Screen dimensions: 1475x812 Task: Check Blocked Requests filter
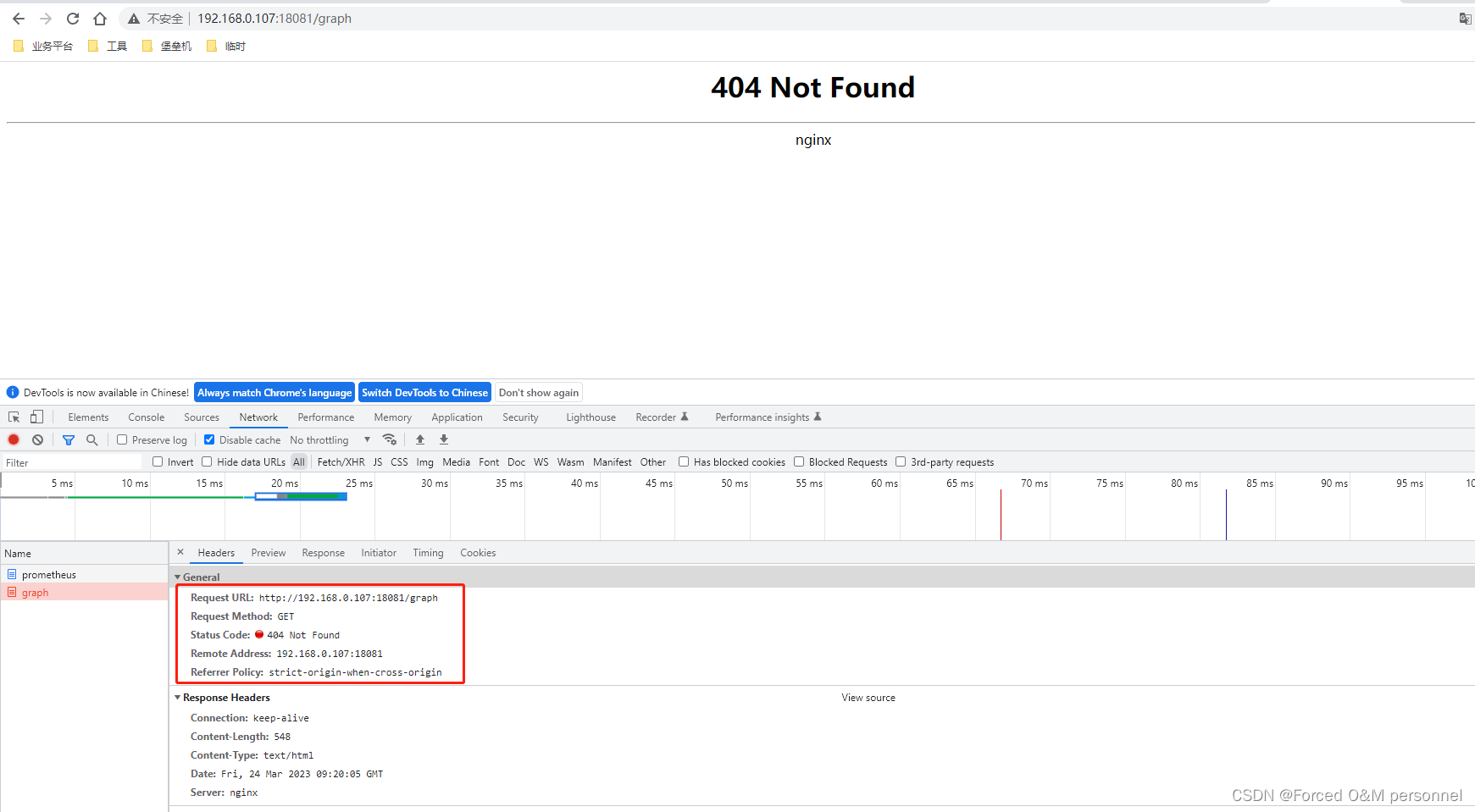click(x=799, y=461)
